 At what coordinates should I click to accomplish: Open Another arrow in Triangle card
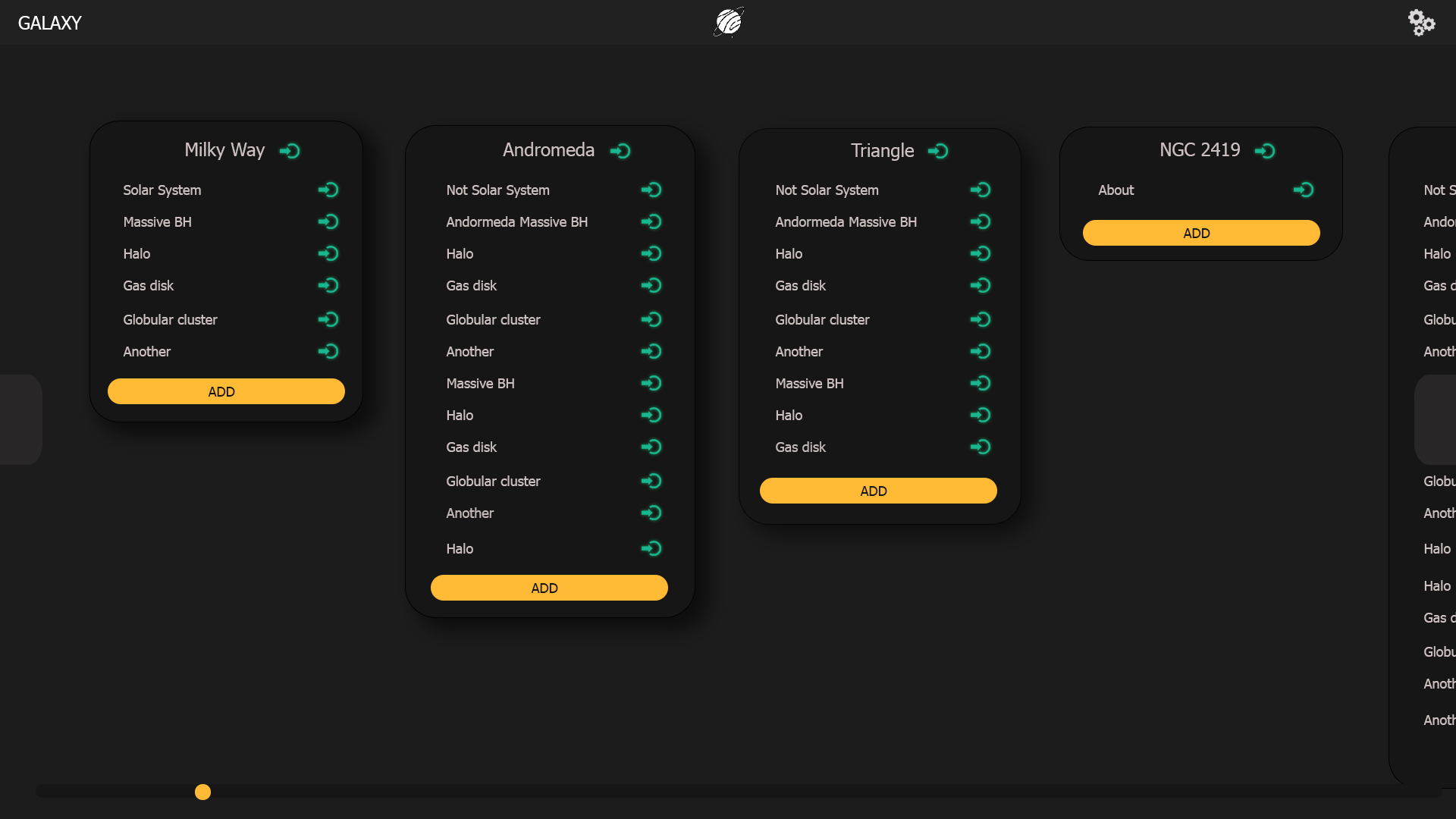(981, 351)
